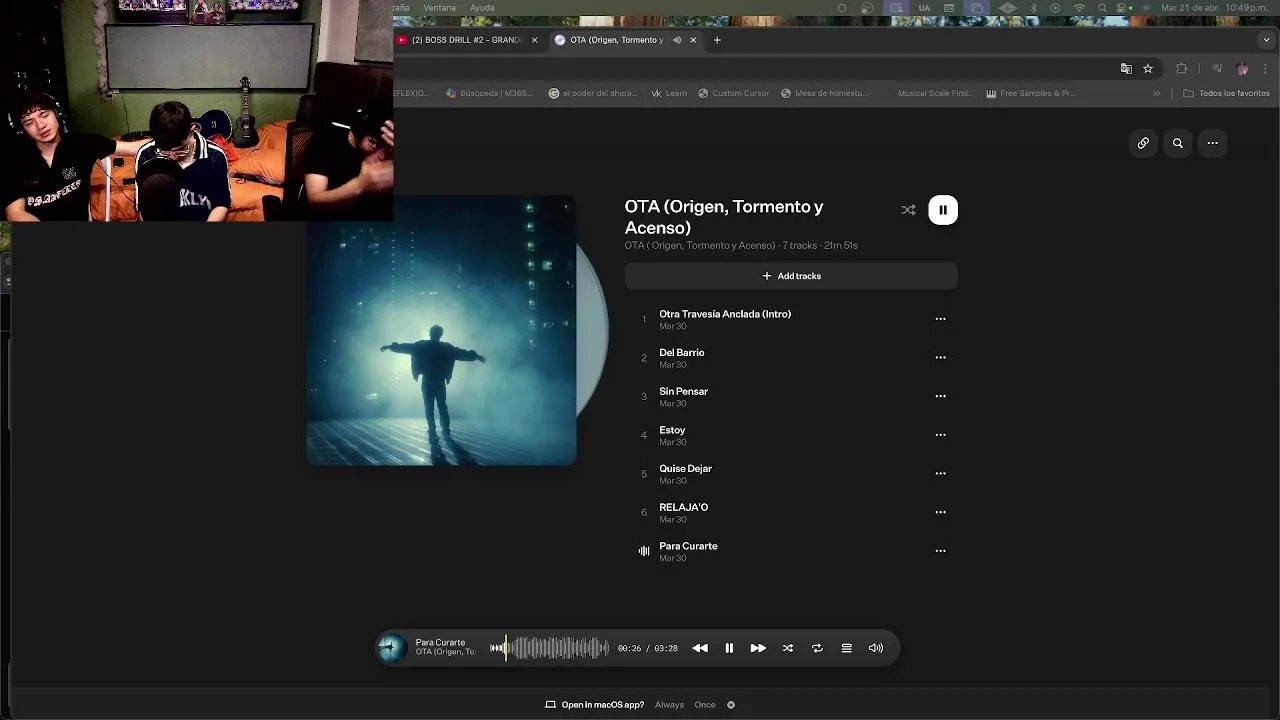Shuffle the playlist next to the album title
The image size is (1280, 720).
(x=908, y=210)
